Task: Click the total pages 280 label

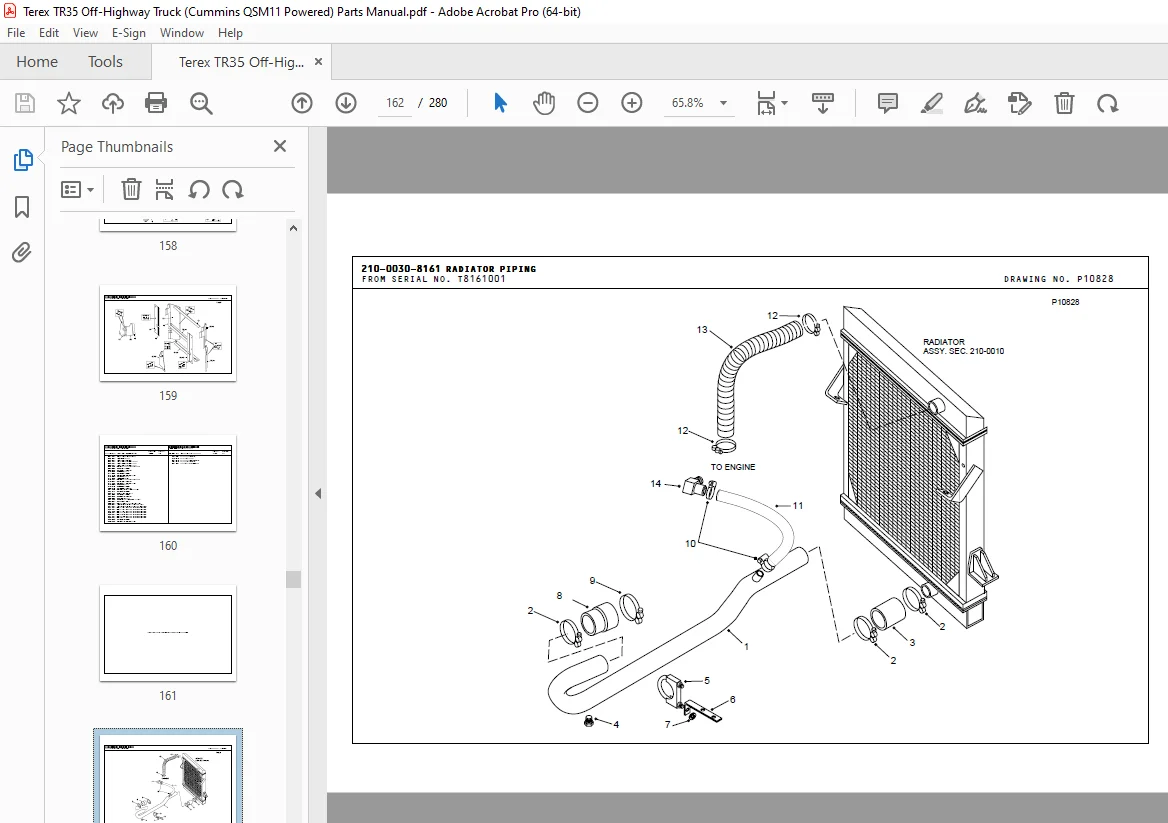Action: tap(438, 103)
